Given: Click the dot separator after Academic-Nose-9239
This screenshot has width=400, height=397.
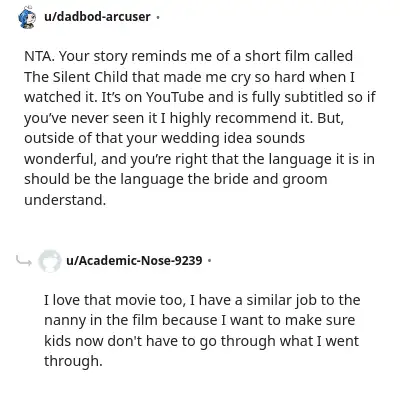Looking at the screenshot, I should coord(209,260).
